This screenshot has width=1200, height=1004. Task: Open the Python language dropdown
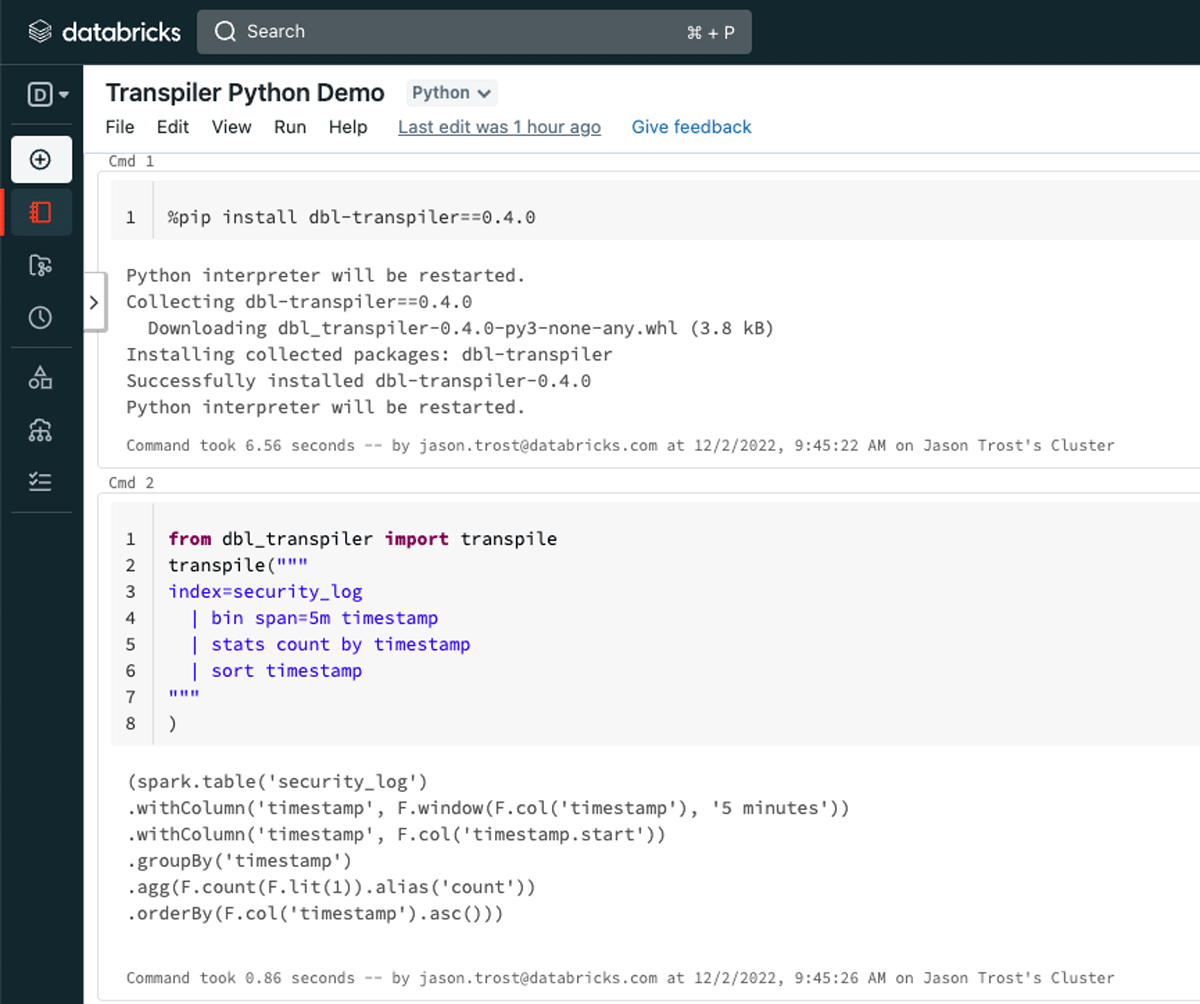(x=451, y=93)
